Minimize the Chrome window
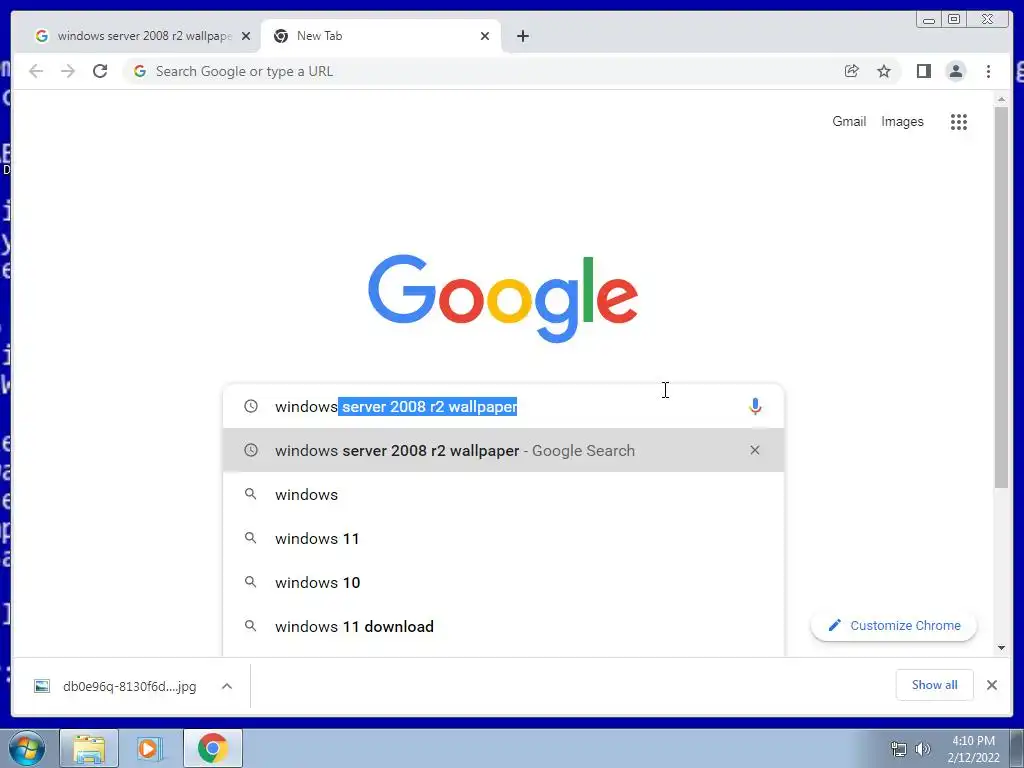 coord(929,19)
